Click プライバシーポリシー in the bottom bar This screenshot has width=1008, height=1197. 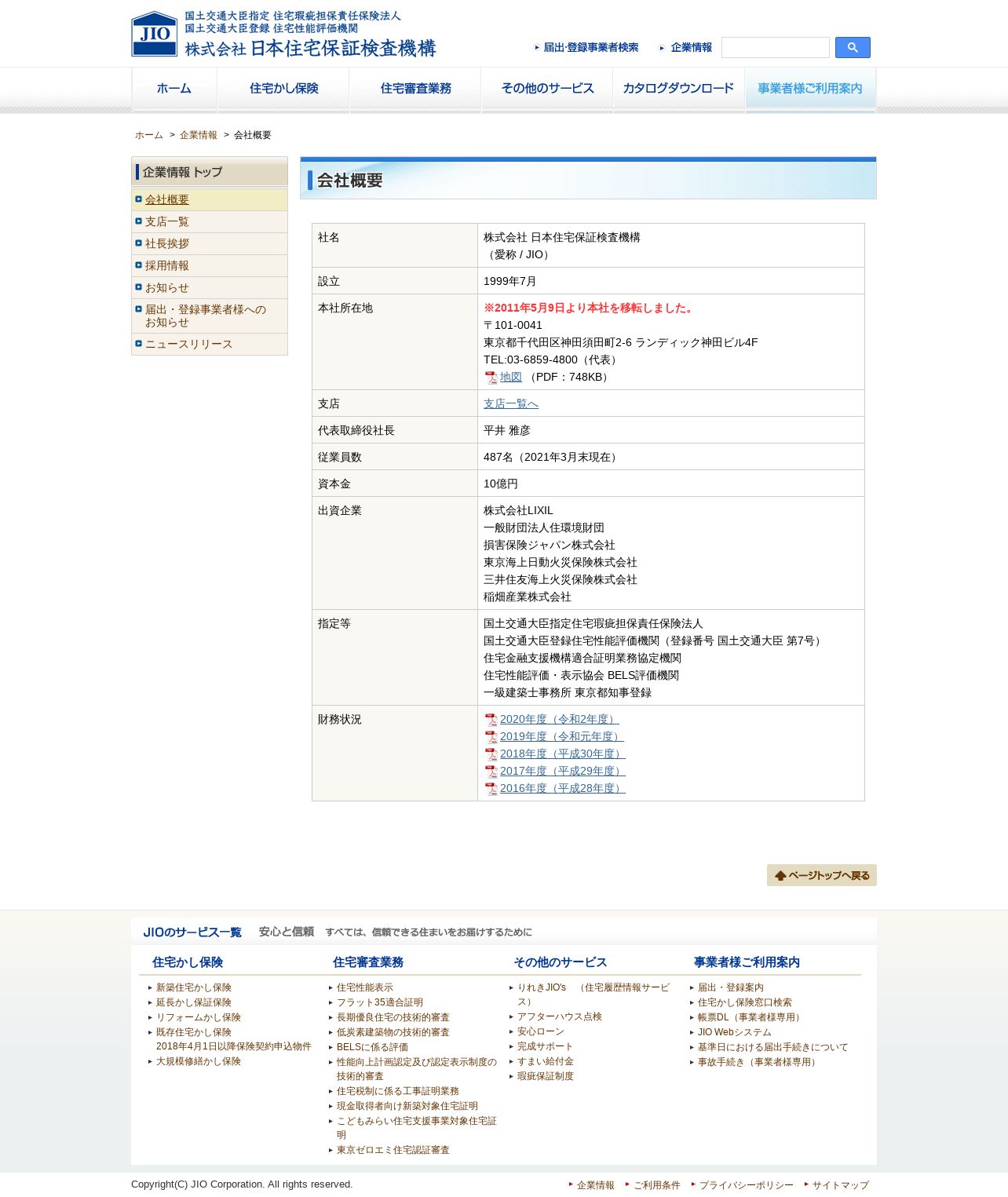(x=747, y=1185)
